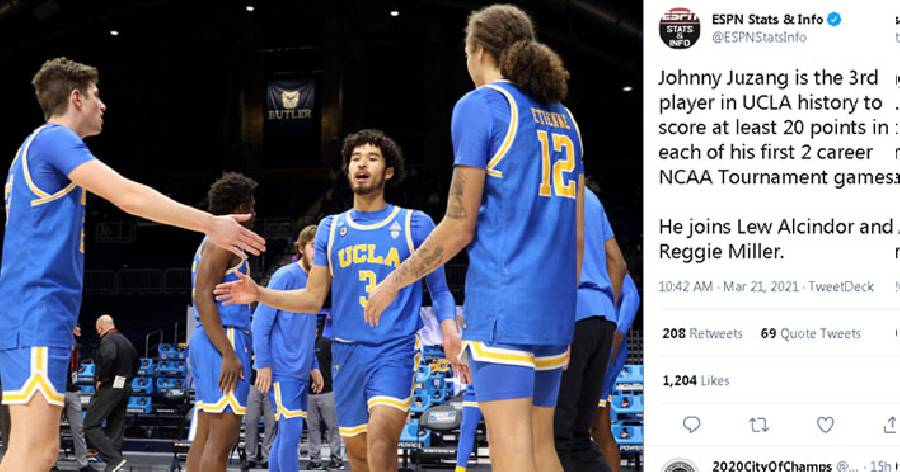The image size is (900, 472).
Task: Select the Johnny Juzang tweet text
Action: 778,165
